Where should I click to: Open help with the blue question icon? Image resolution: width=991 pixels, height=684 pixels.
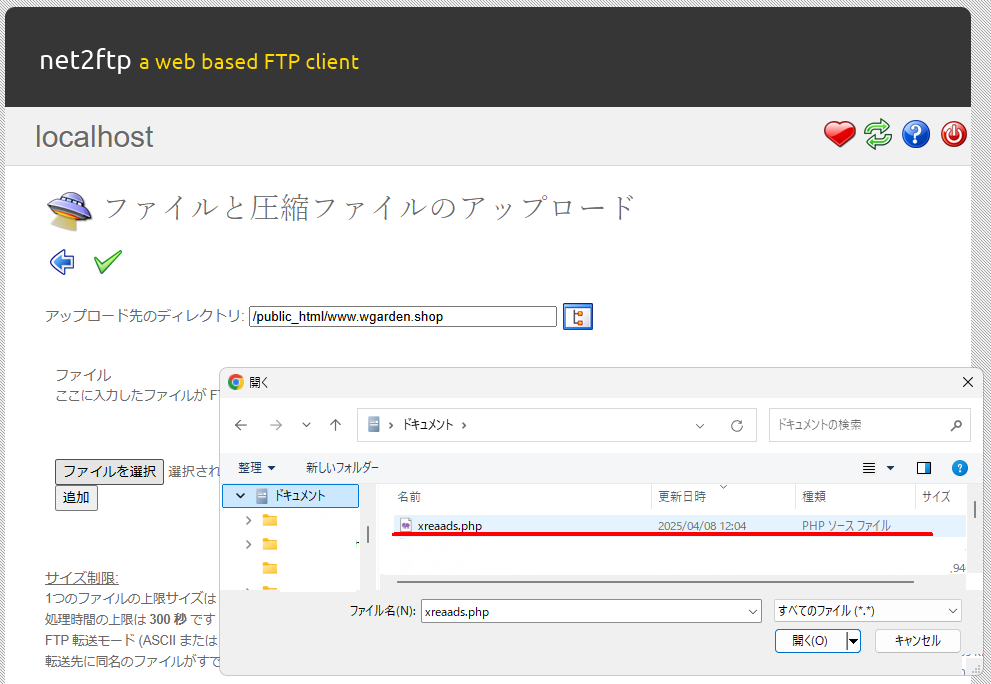(x=916, y=134)
